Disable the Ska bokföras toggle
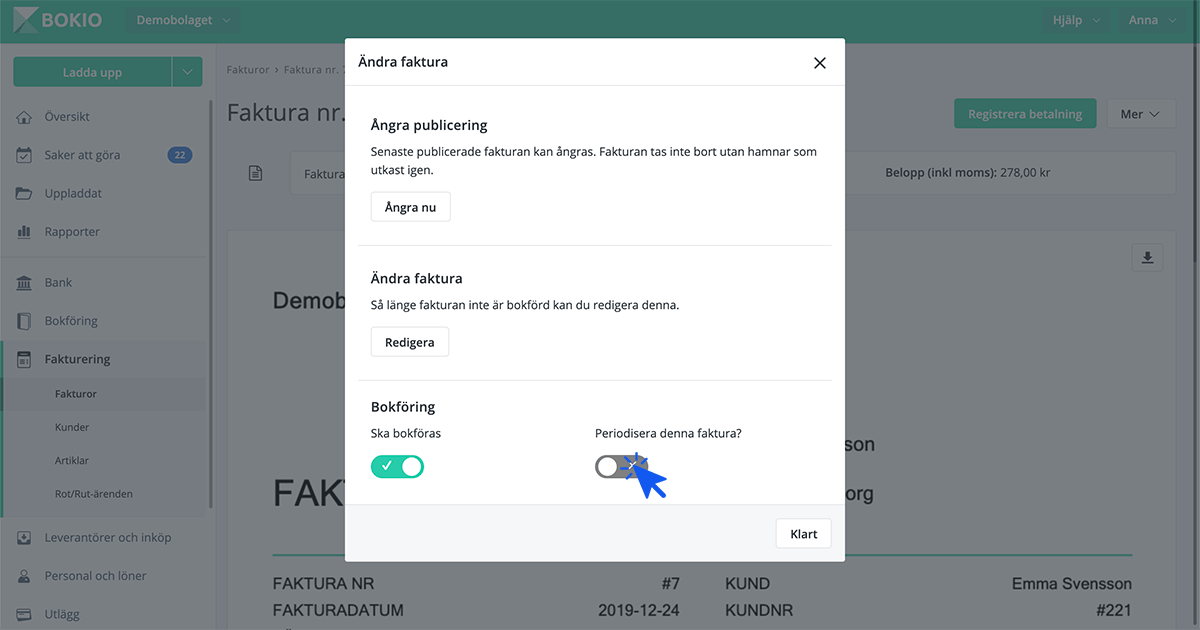This screenshot has width=1200, height=630. click(x=398, y=466)
